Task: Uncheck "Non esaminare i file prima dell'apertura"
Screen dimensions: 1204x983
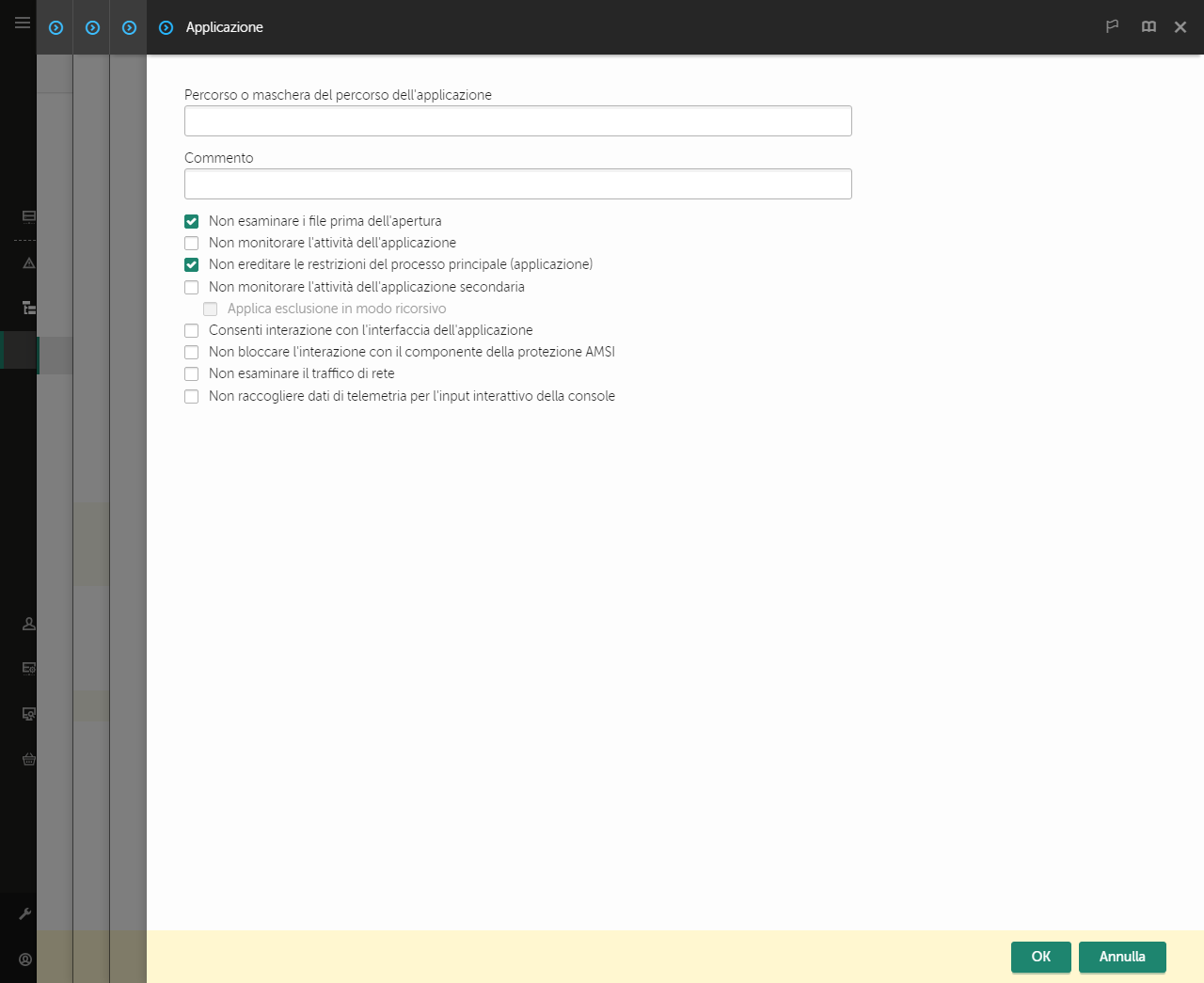Action: coord(191,221)
